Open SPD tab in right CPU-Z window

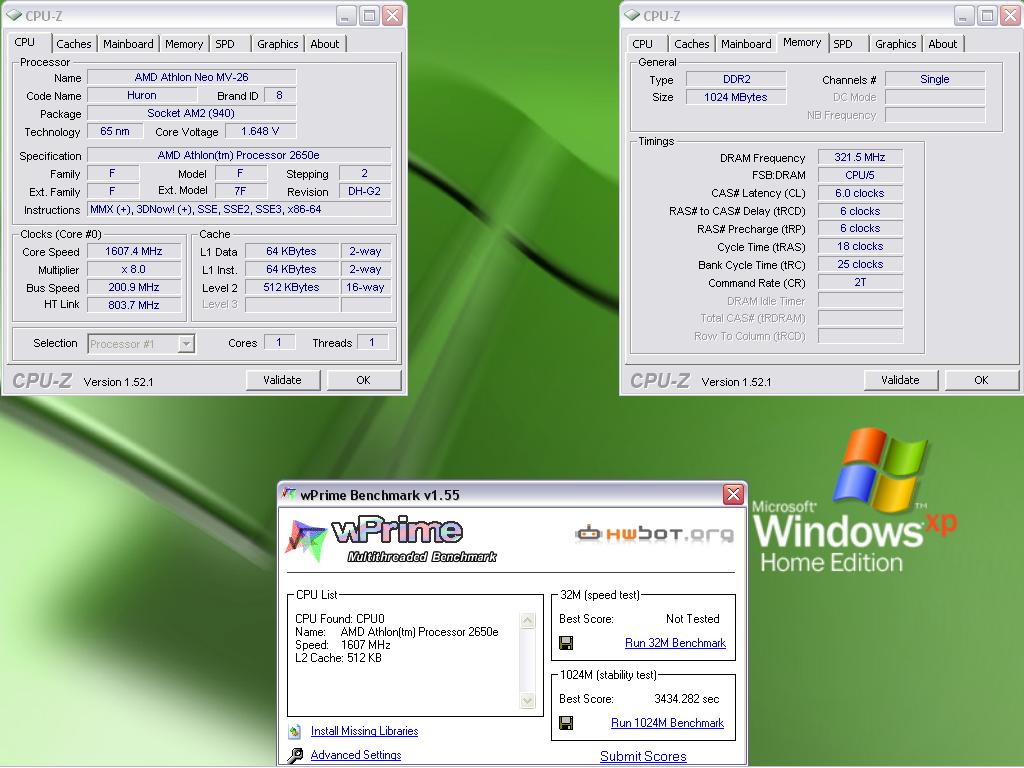[x=843, y=44]
